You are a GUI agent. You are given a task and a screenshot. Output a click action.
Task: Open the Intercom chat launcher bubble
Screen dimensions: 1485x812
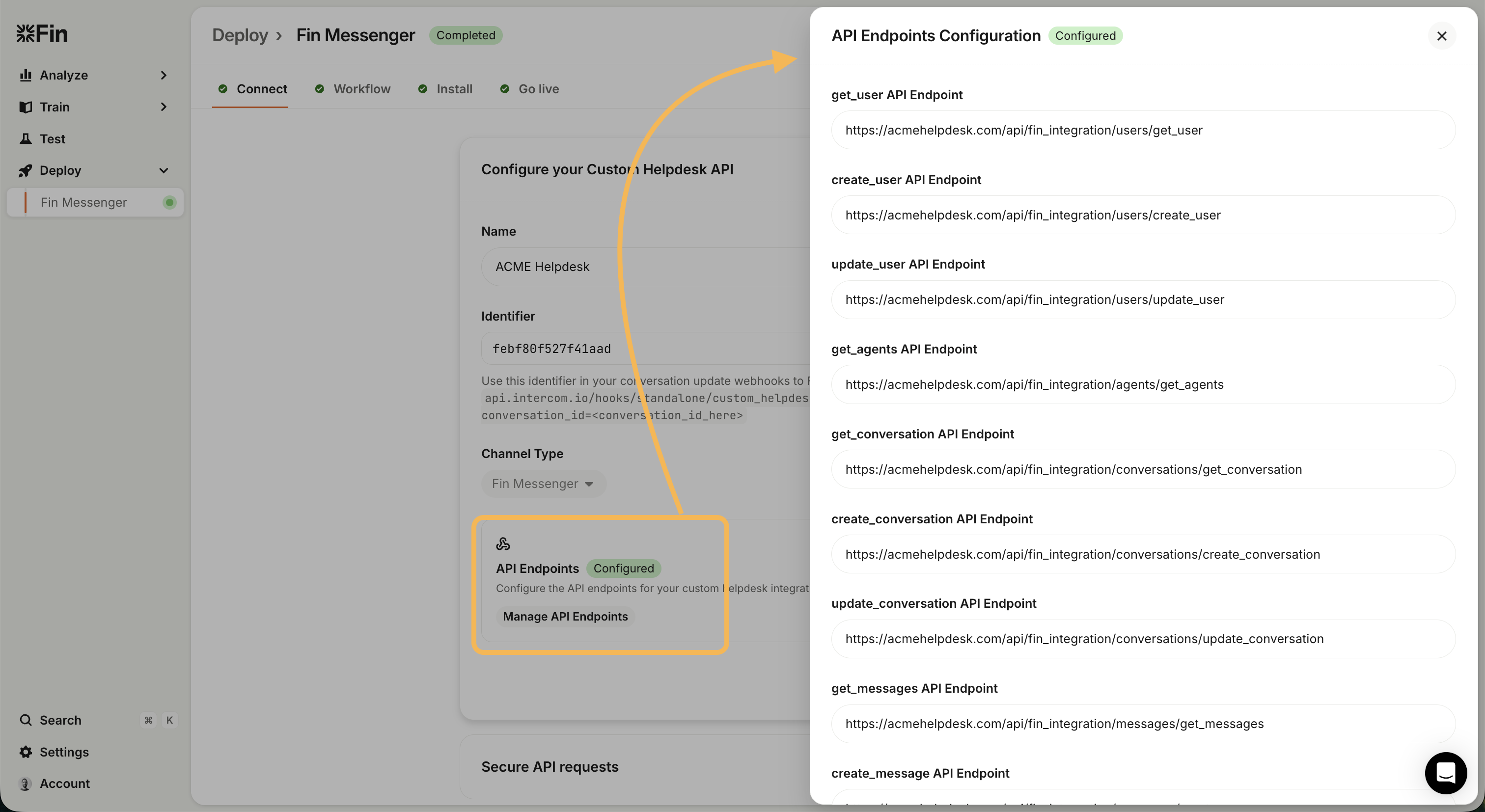point(1445,772)
